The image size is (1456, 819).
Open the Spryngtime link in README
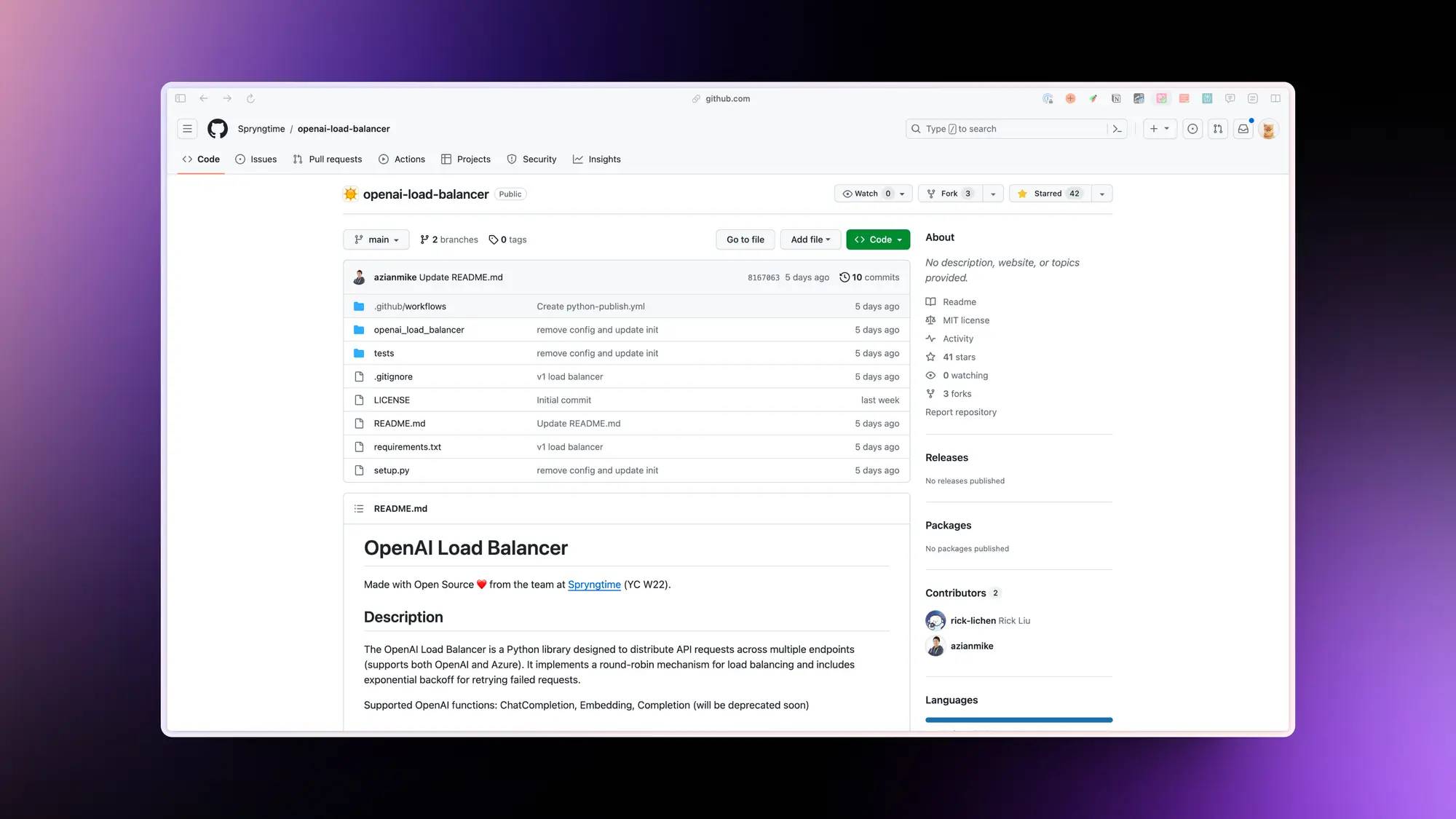(594, 585)
